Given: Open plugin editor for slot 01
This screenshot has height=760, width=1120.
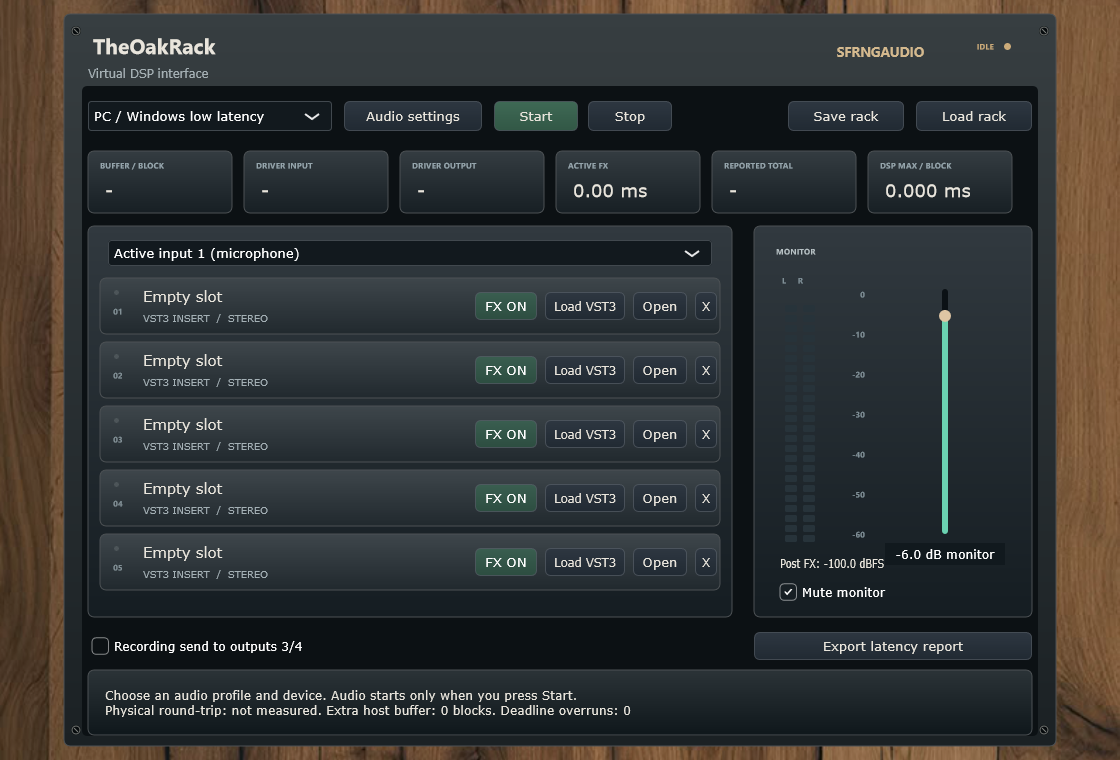Looking at the screenshot, I should pos(659,306).
